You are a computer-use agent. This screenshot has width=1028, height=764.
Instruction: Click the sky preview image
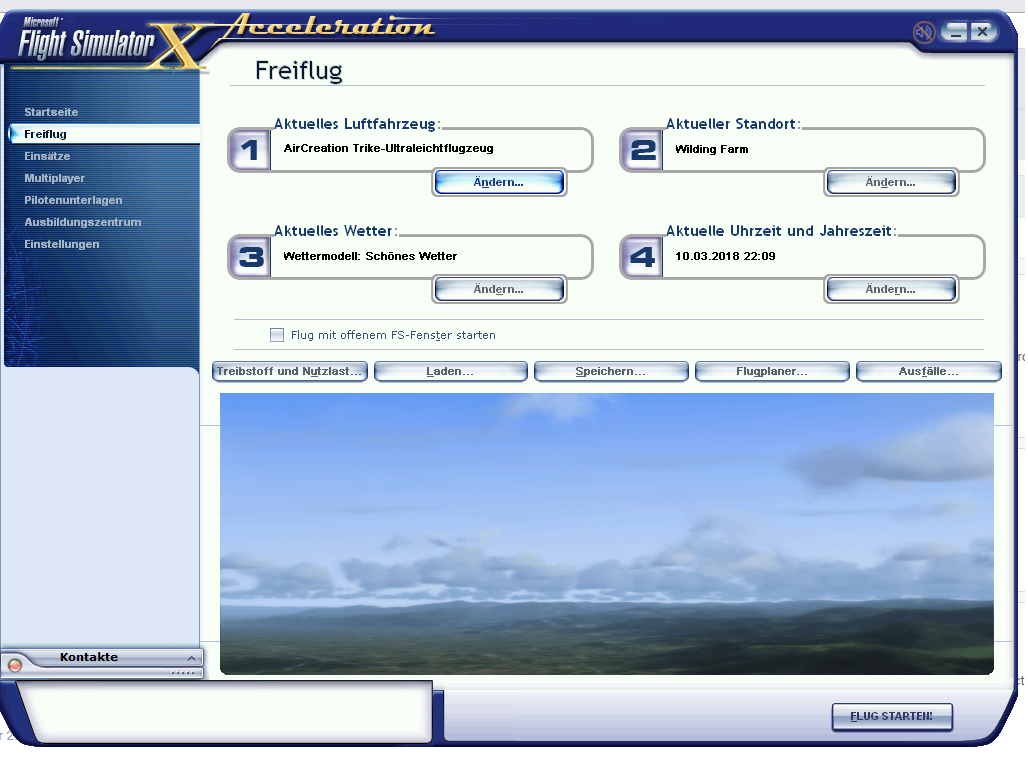(606, 534)
